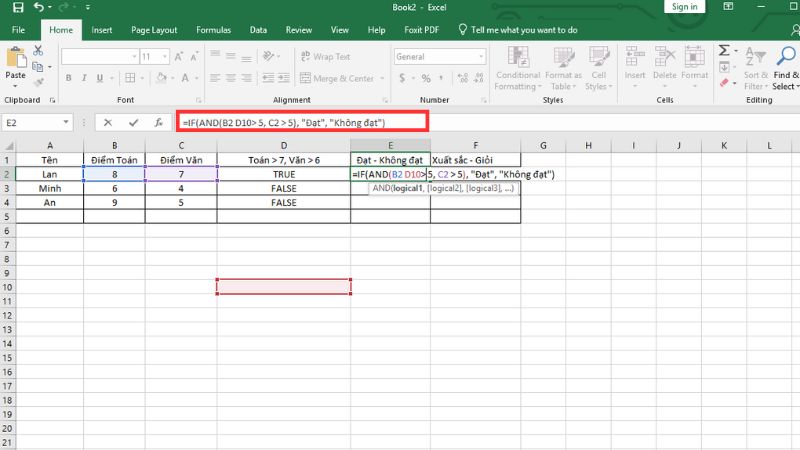Click the Cut scissors icon
The width and height of the screenshot is (800, 450).
click(38, 49)
